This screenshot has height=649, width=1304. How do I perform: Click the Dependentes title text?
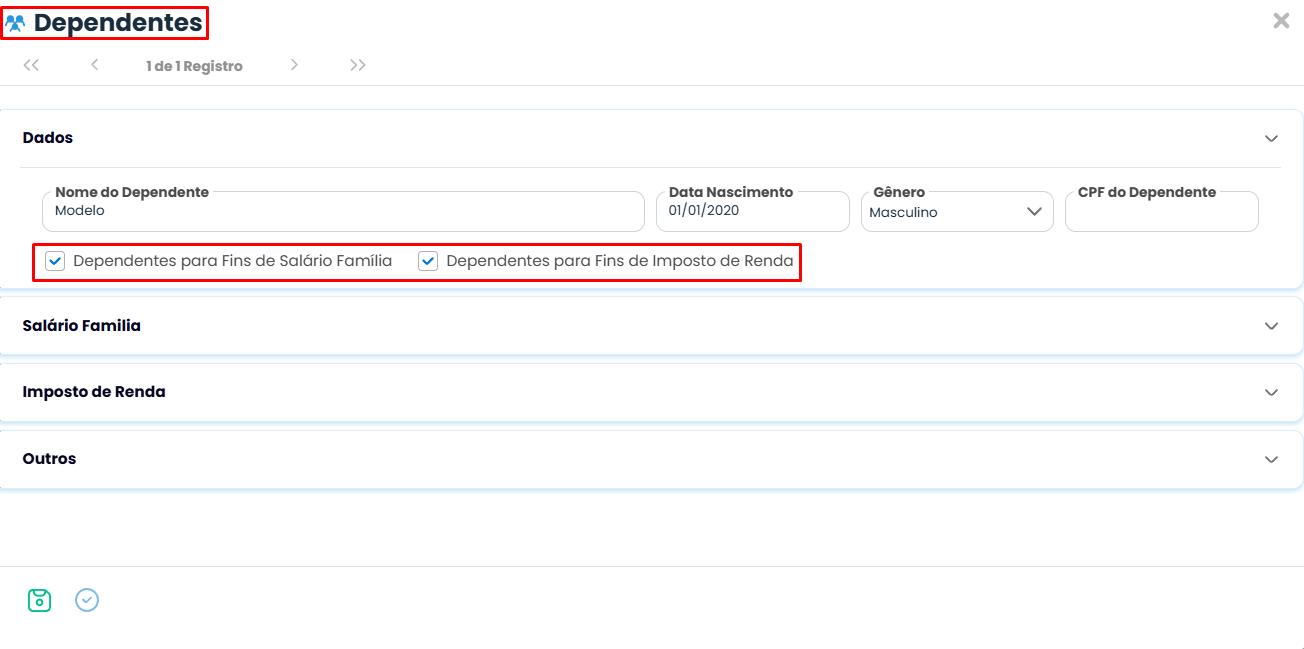click(x=118, y=22)
